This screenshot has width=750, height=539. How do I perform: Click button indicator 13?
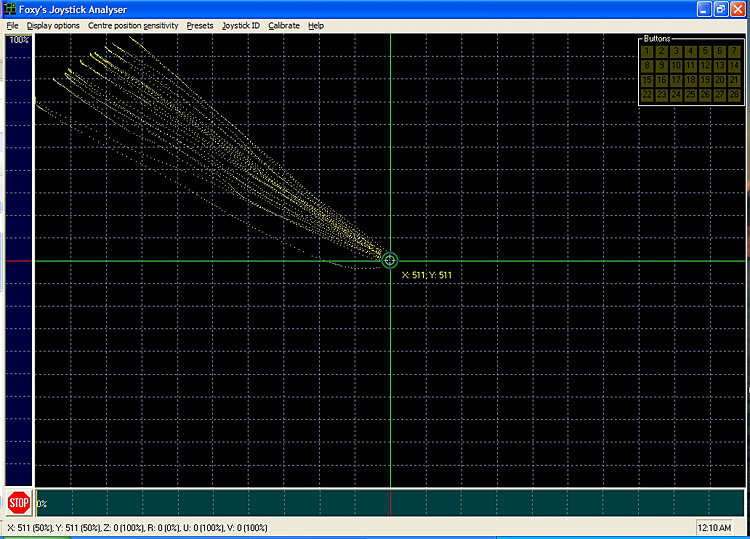720,66
